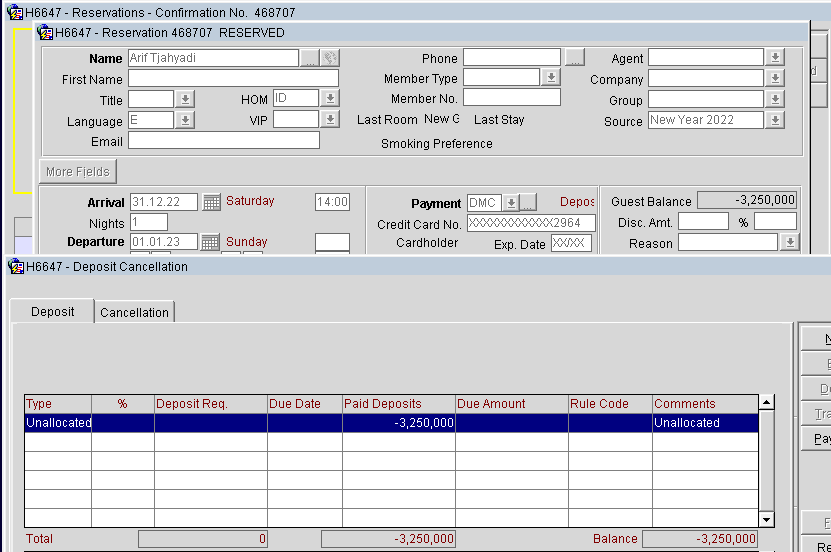
Task: Expand the Payment method dropdown
Action: pyautogui.click(x=510, y=202)
